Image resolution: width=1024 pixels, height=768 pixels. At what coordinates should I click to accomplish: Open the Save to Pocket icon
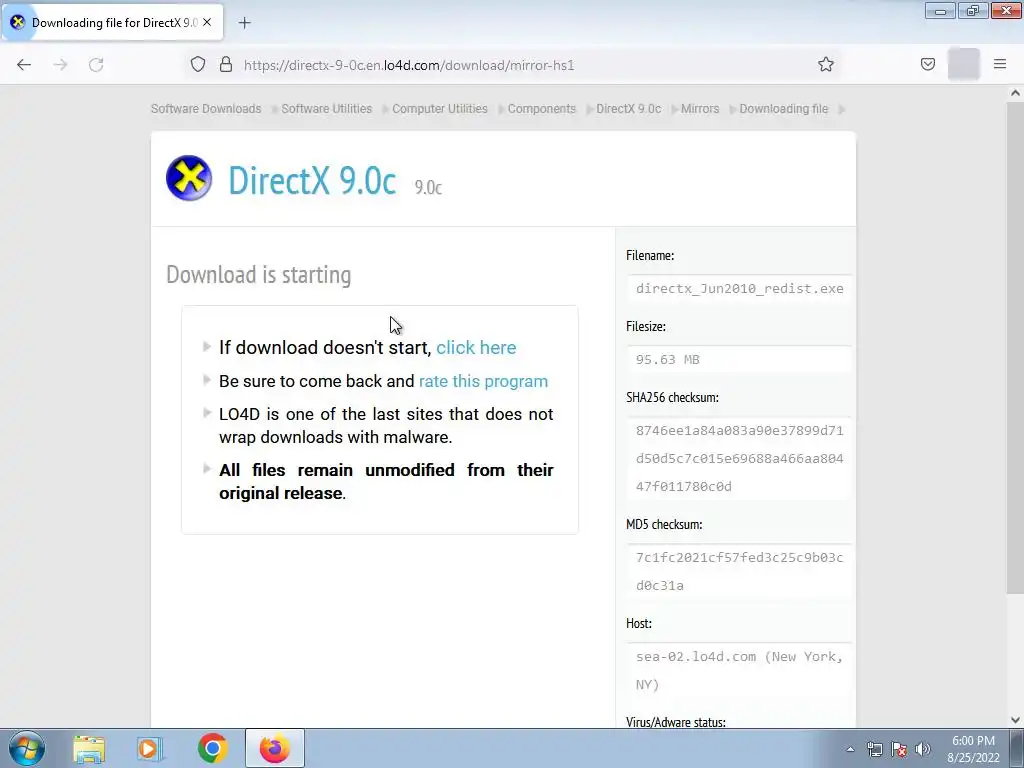point(927,64)
